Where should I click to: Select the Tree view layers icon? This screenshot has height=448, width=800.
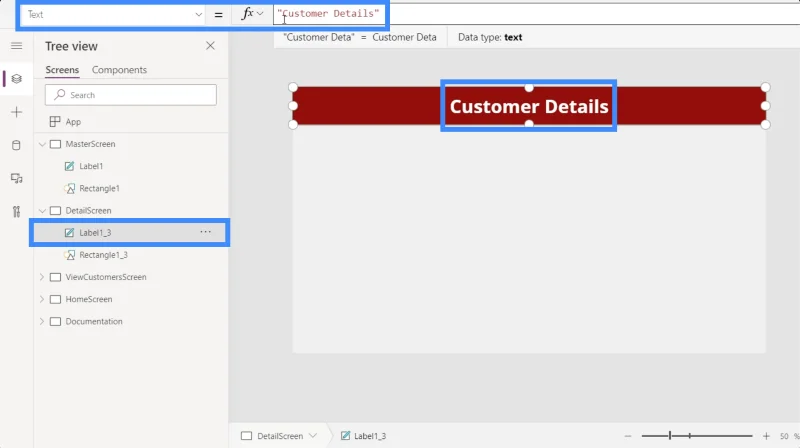click(x=16, y=79)
